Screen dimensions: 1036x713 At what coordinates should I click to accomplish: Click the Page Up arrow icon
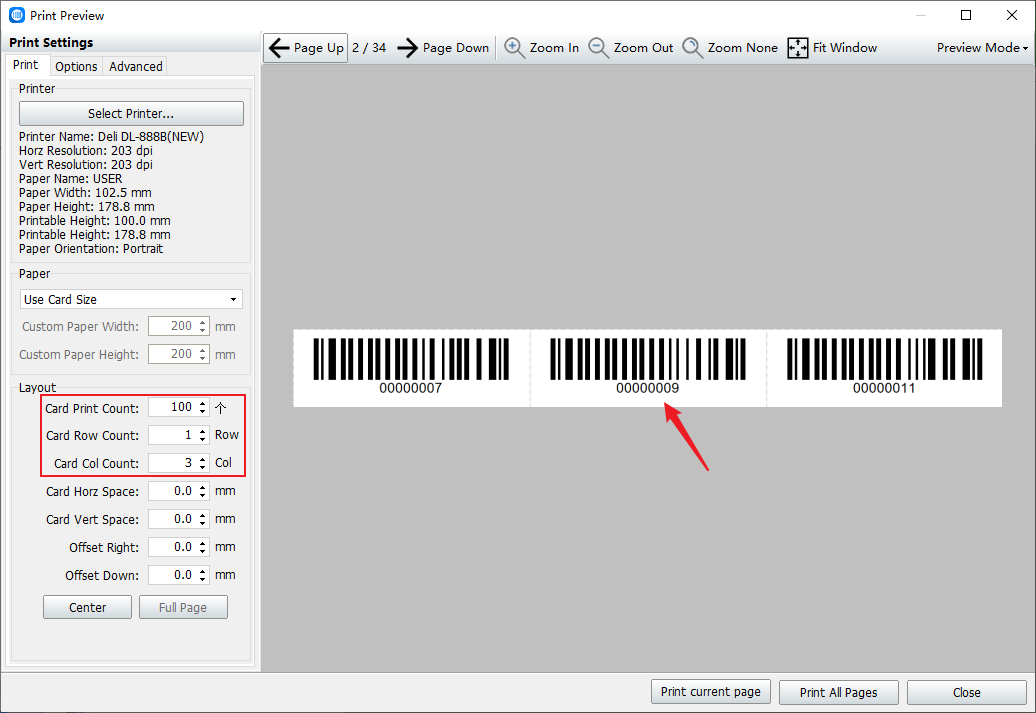point(279,48)
